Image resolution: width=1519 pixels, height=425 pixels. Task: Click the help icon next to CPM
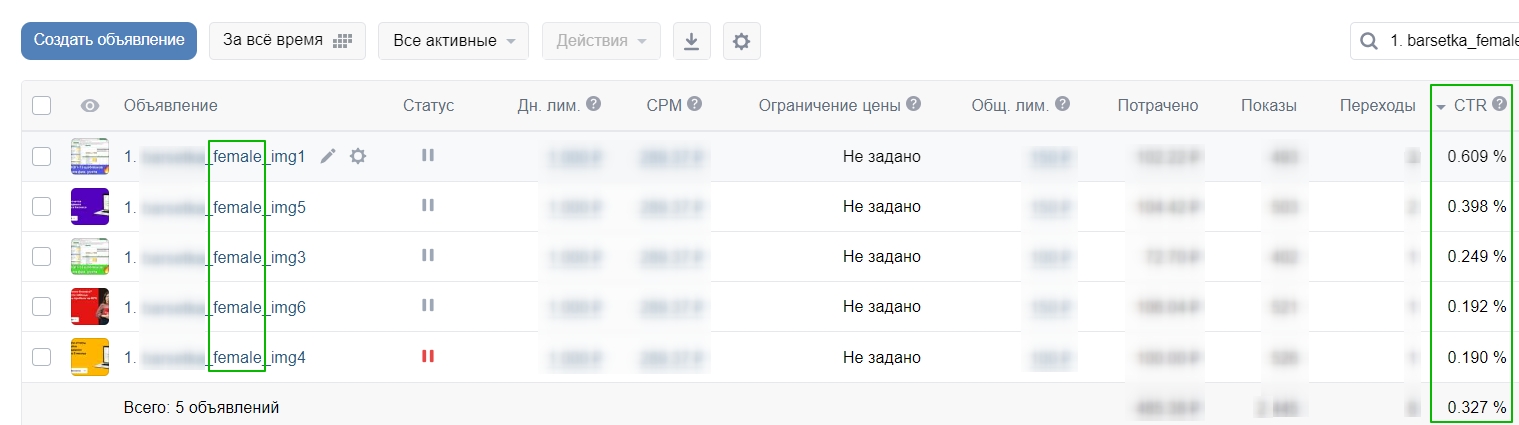point(695,104)
